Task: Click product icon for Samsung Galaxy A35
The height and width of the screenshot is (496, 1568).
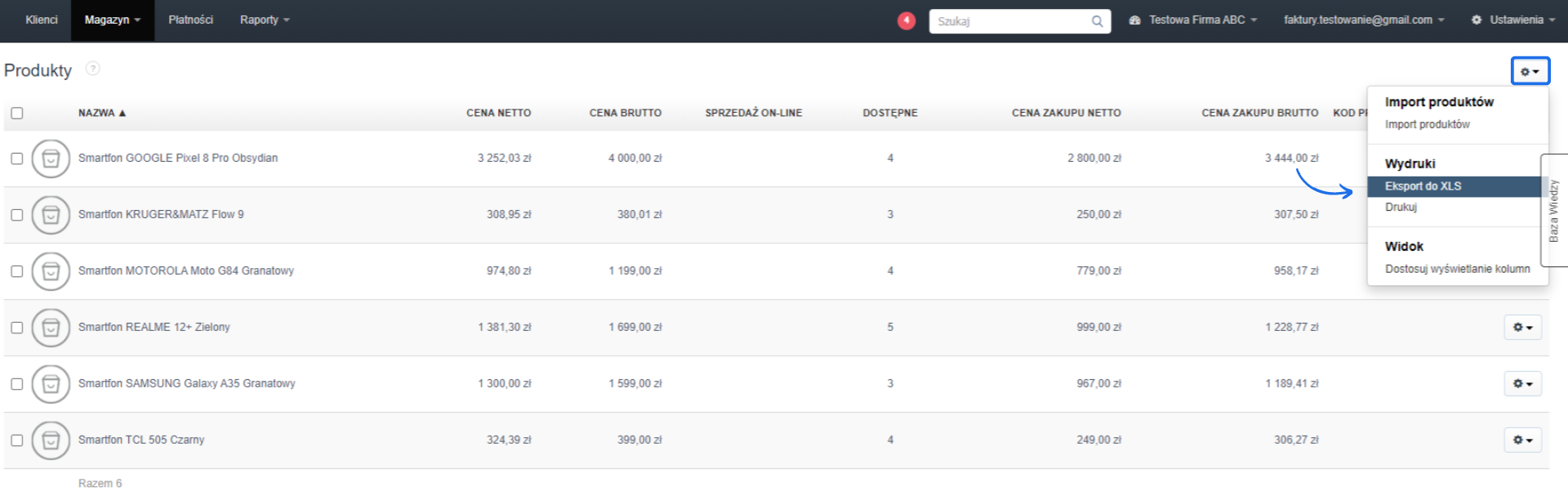Action: 51,384
